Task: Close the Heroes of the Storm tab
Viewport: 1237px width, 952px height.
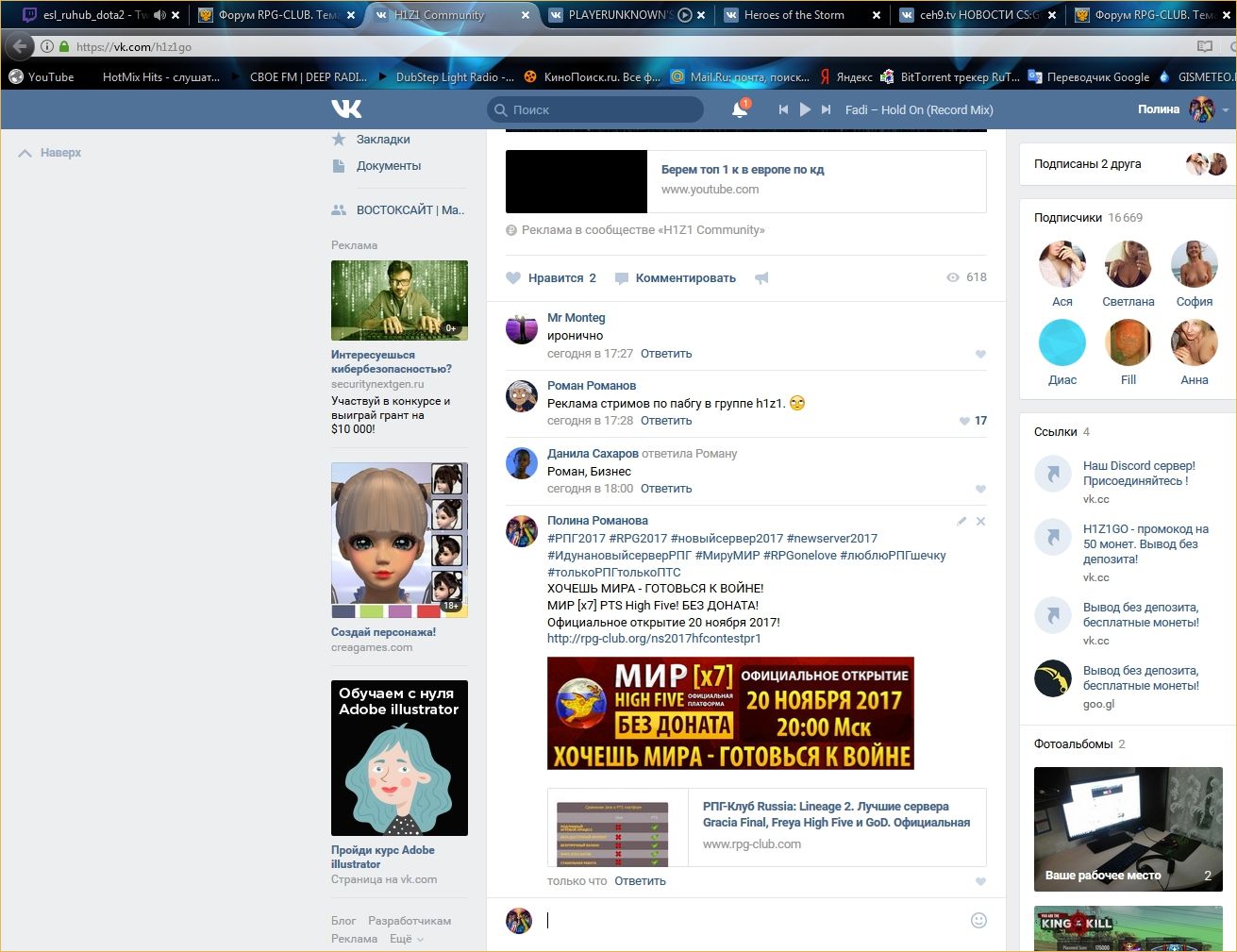Action: 877,15
